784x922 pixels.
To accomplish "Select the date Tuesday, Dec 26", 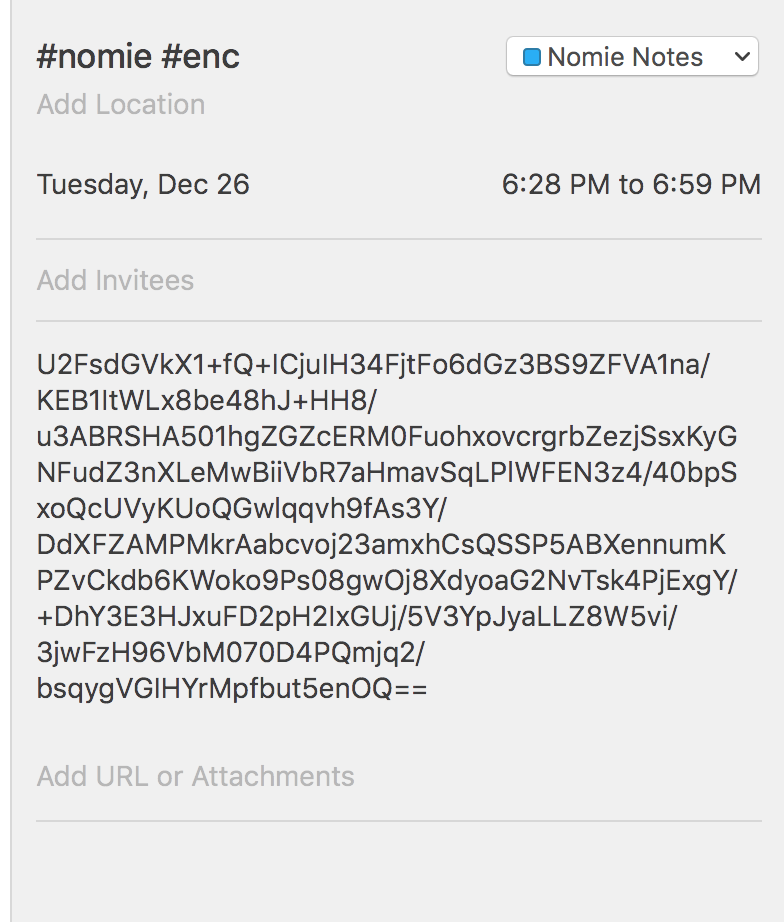I will [x=143, y=185].
